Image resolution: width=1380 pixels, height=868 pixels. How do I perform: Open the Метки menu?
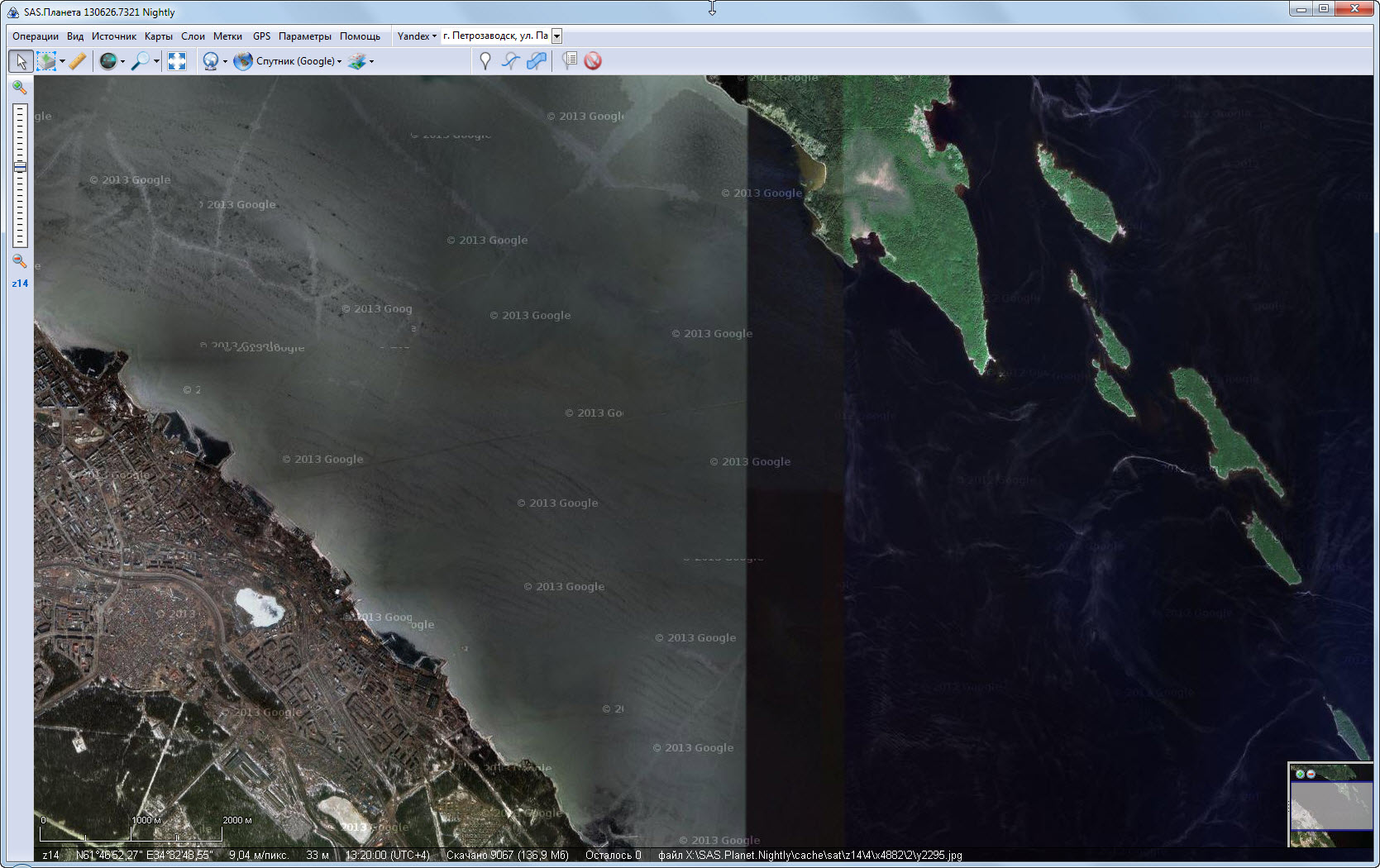[x=227, y=36]
